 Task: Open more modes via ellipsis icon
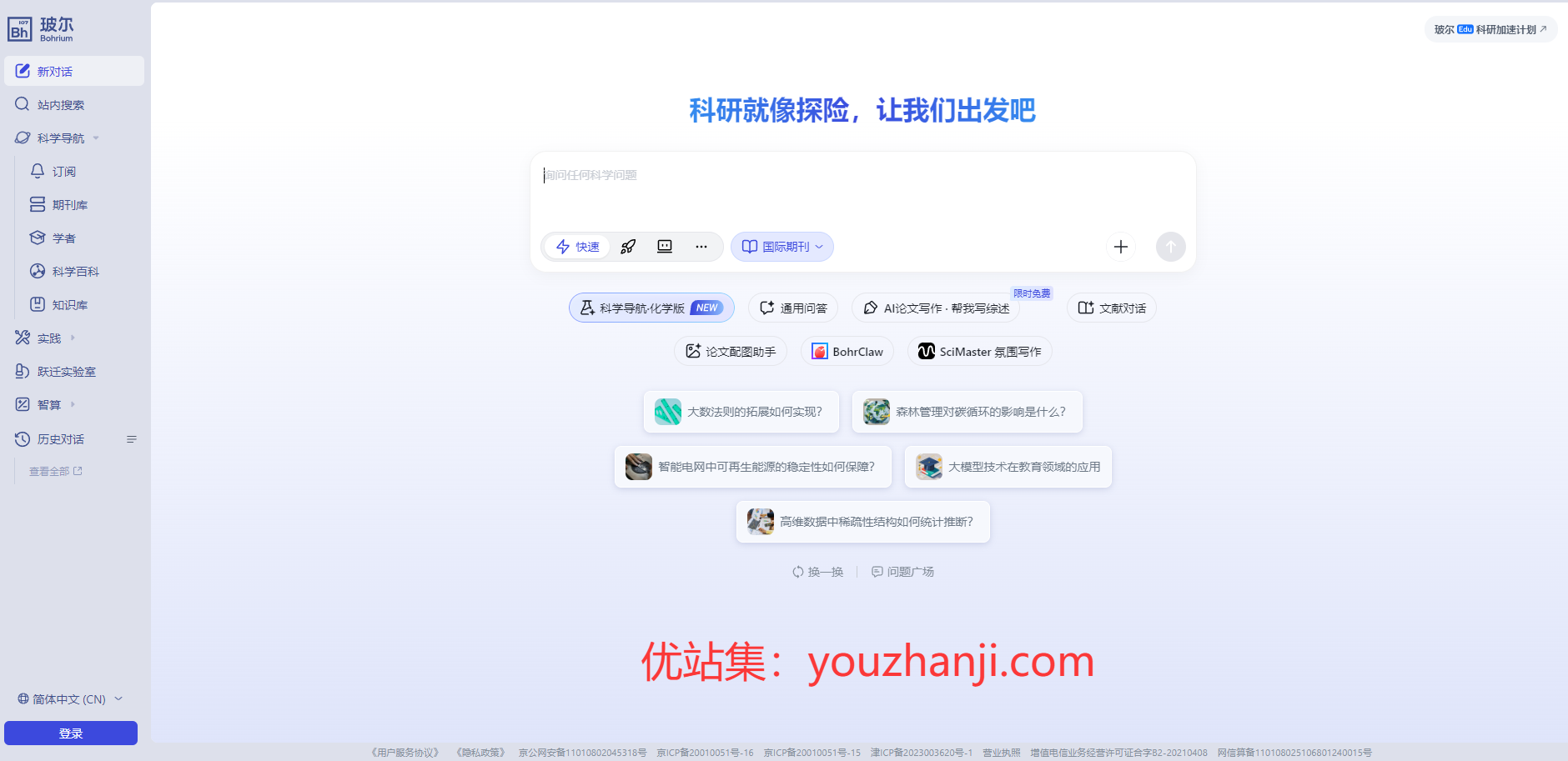point(701,247)
